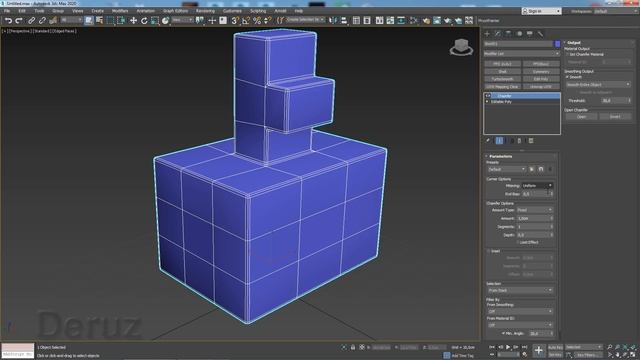
Task: Click the Undo arrow icon
Action: (x=8, y=20)
